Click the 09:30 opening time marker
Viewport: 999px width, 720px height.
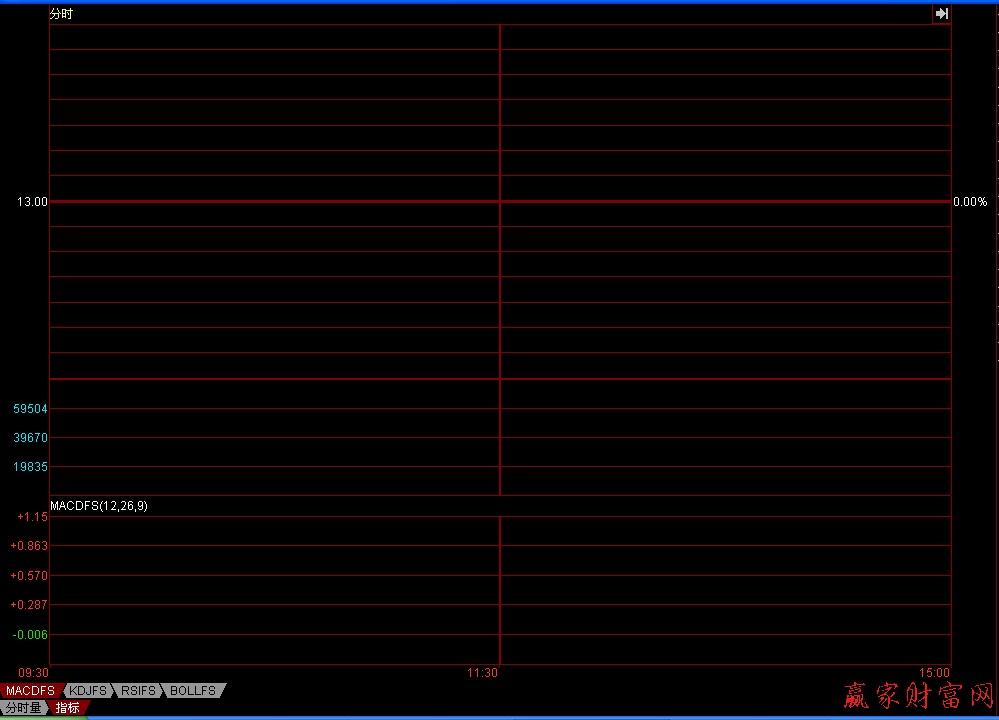[x=33, y=673]
